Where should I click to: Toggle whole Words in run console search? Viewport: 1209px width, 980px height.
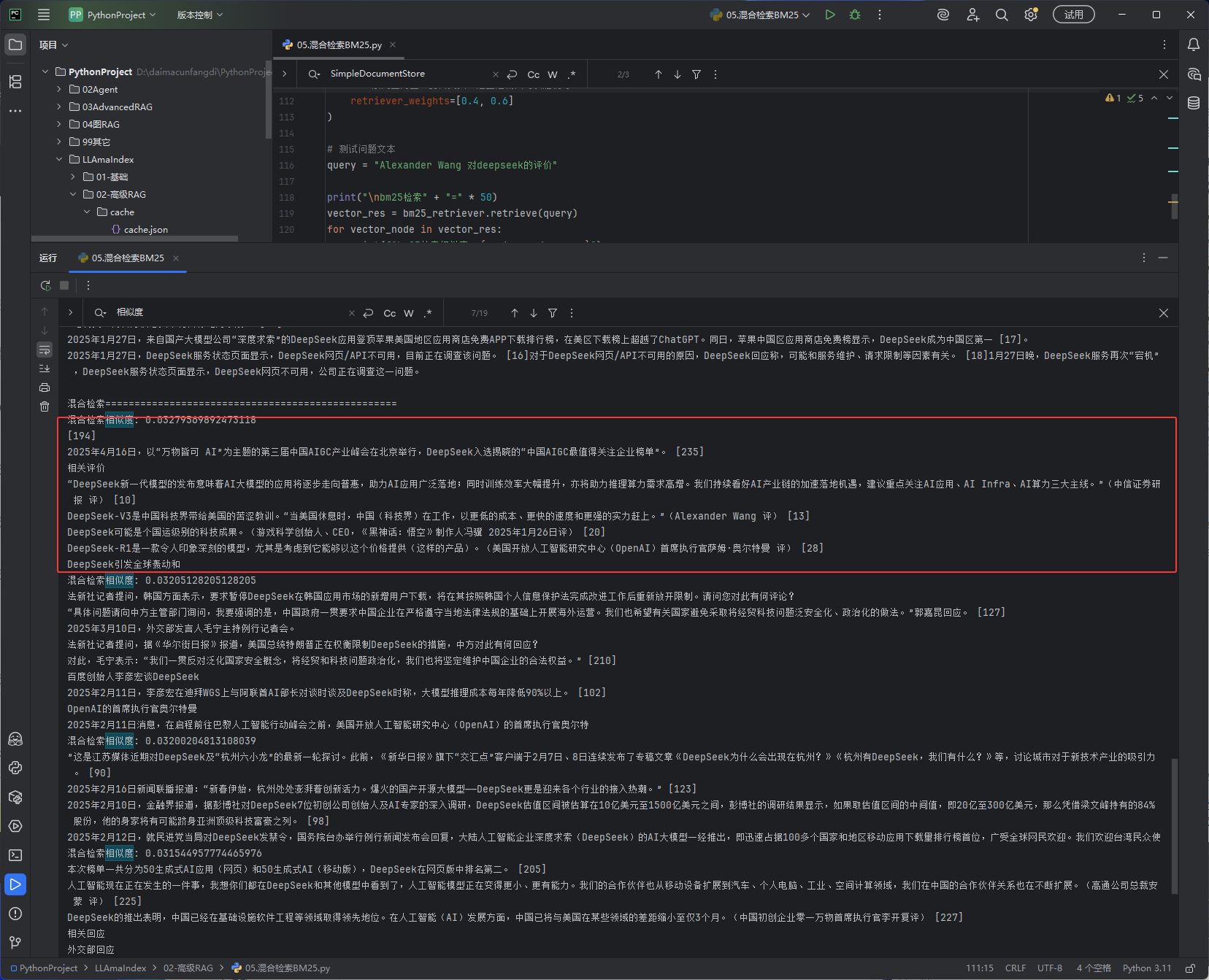[409, 313]
